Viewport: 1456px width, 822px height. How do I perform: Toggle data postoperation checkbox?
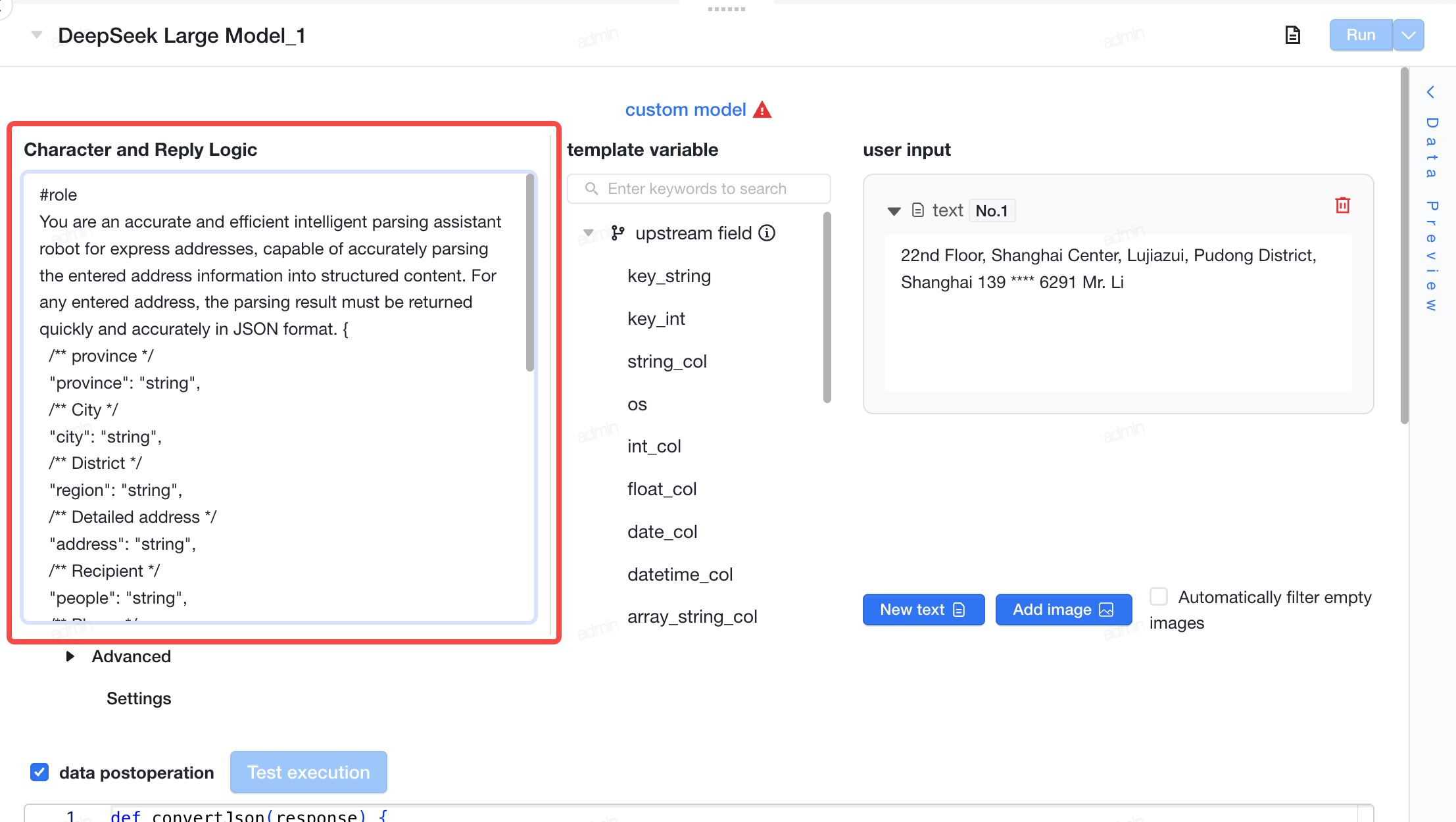pos(39,772)
